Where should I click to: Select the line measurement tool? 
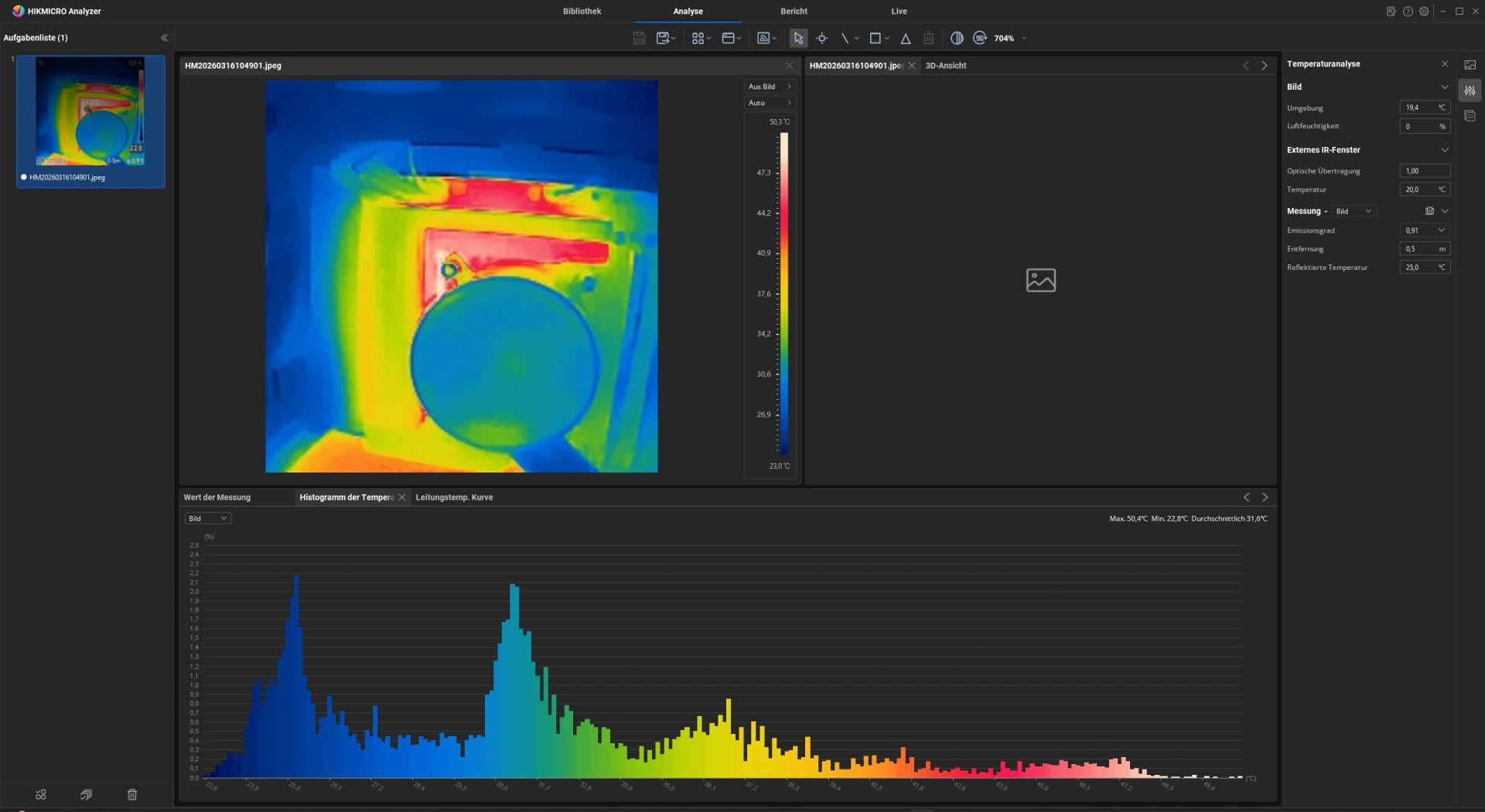point(845,38)
